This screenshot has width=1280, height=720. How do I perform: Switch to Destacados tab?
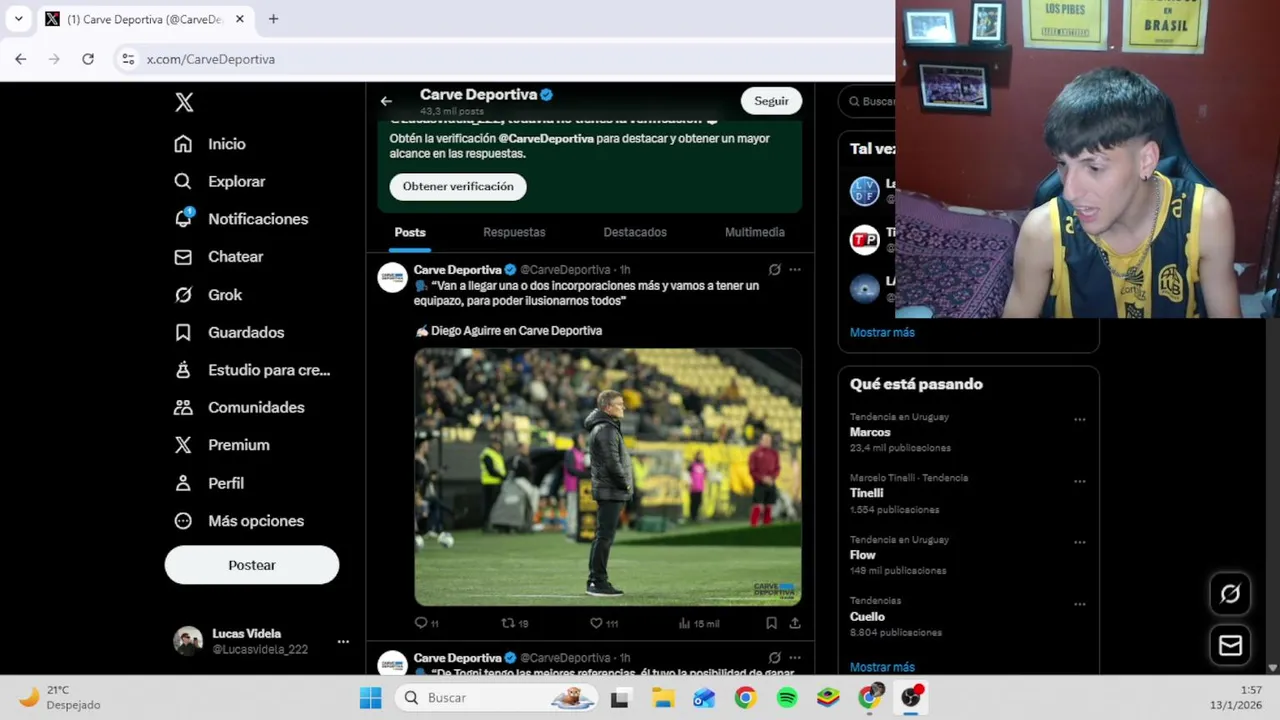[x=635, y=232]
